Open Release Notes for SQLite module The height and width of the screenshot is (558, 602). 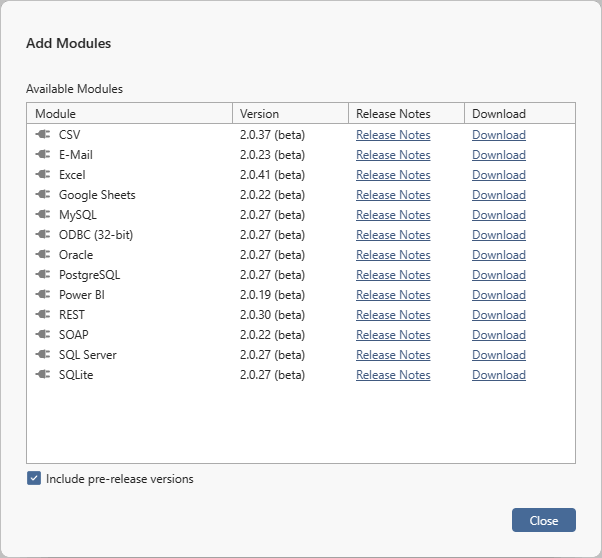click(393, 374)
